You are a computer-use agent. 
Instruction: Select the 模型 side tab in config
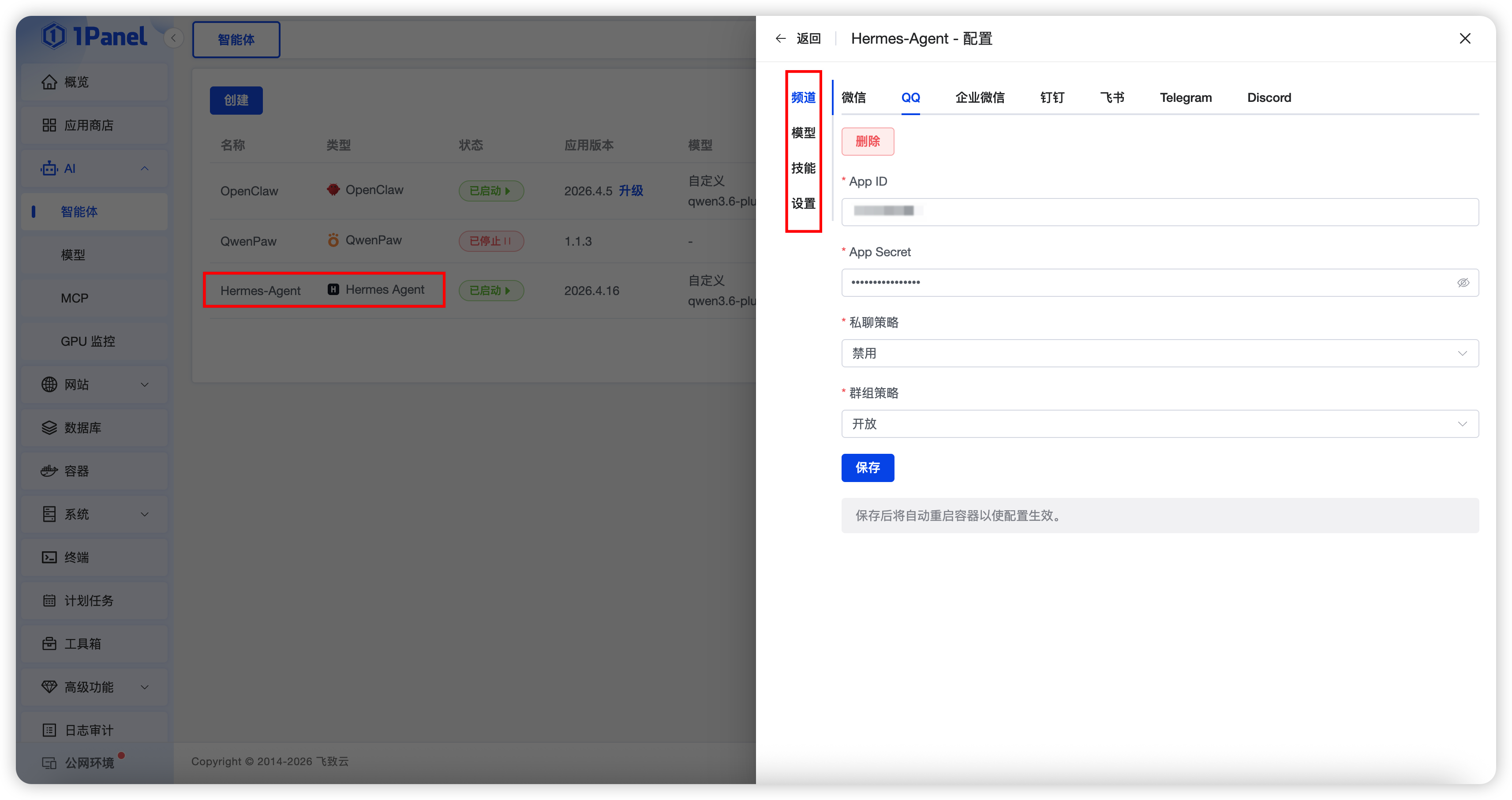point(803,133)
